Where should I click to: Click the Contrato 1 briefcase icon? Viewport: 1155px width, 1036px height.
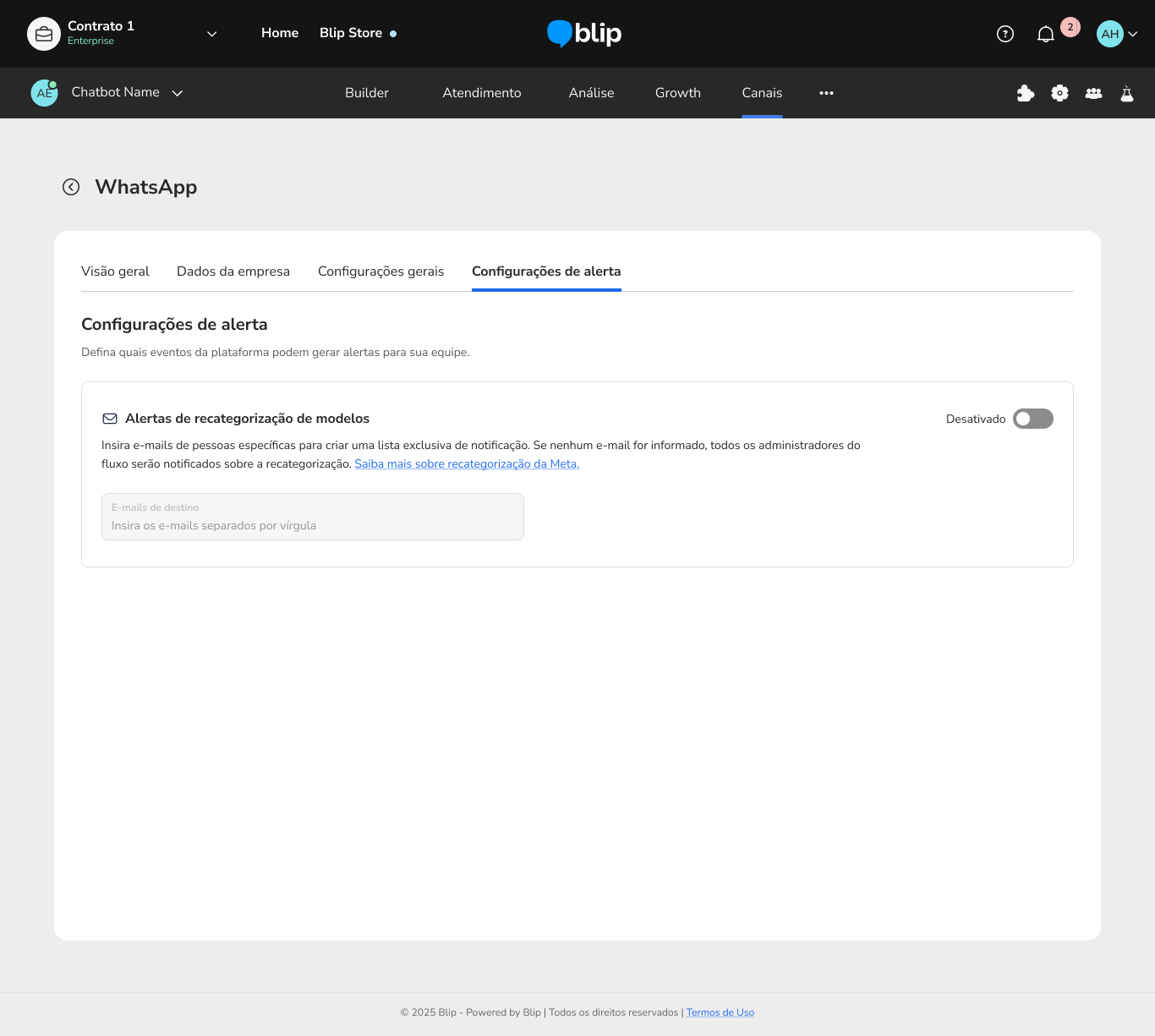(x=44, y=34)
